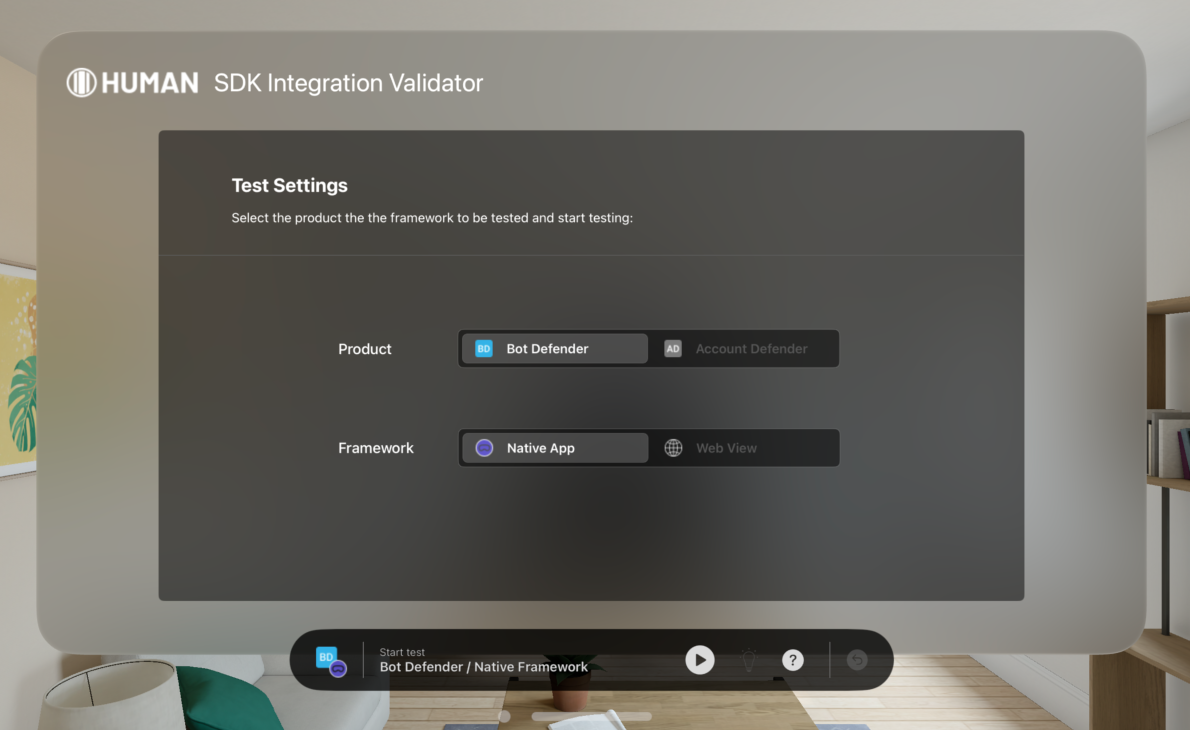Click the 'Select the product' instruction text

tap(432, 218)
